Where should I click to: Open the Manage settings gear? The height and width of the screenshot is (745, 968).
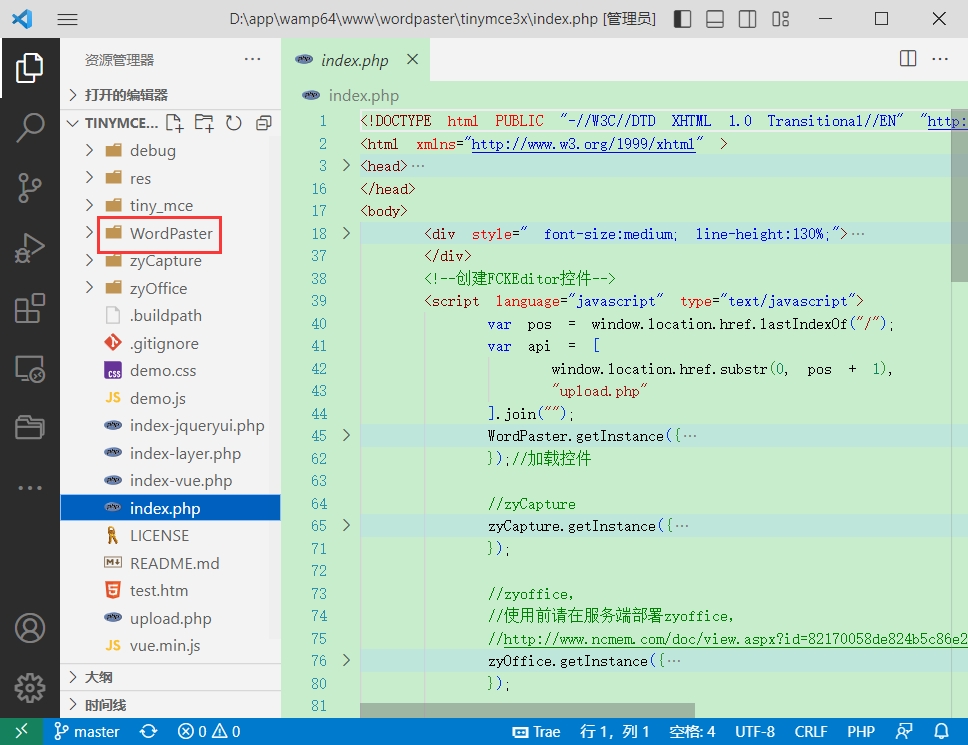click(x=30, y=688)
